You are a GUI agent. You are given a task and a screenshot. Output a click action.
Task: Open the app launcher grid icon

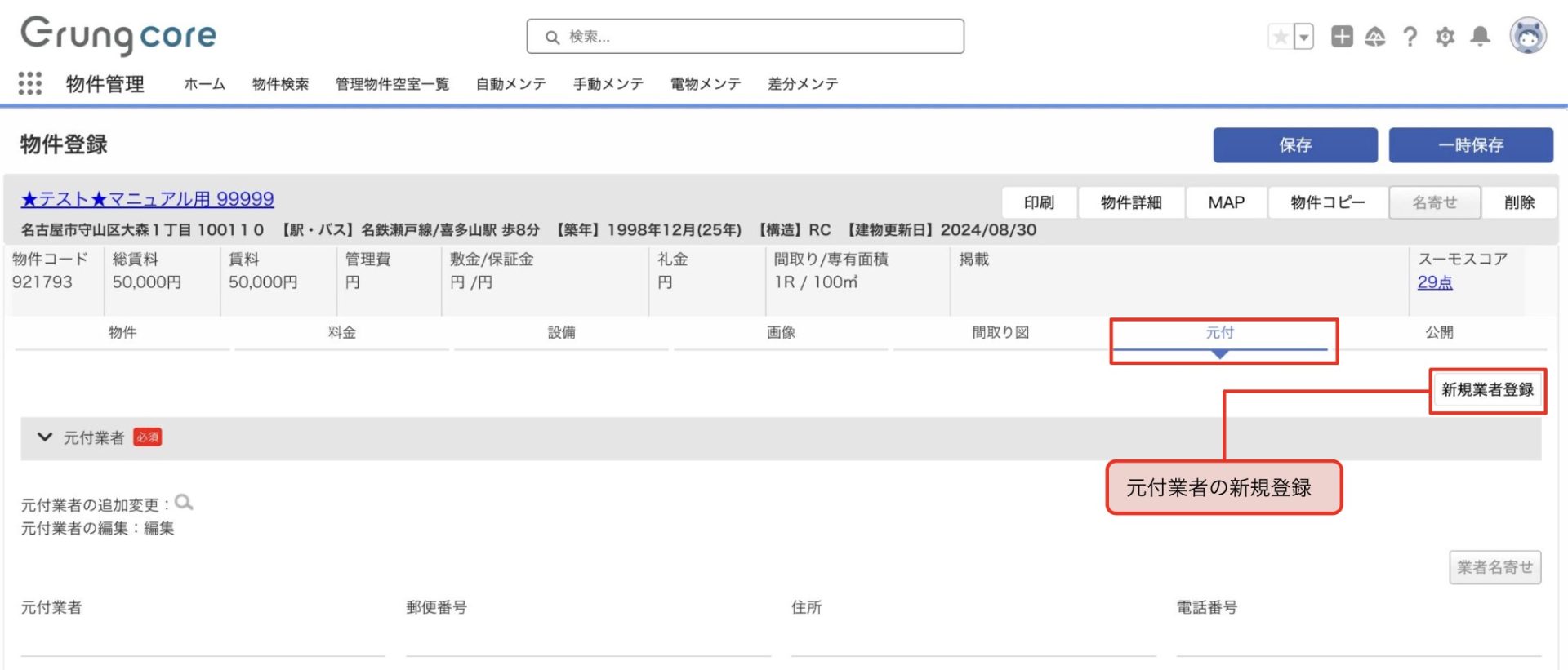30,83
